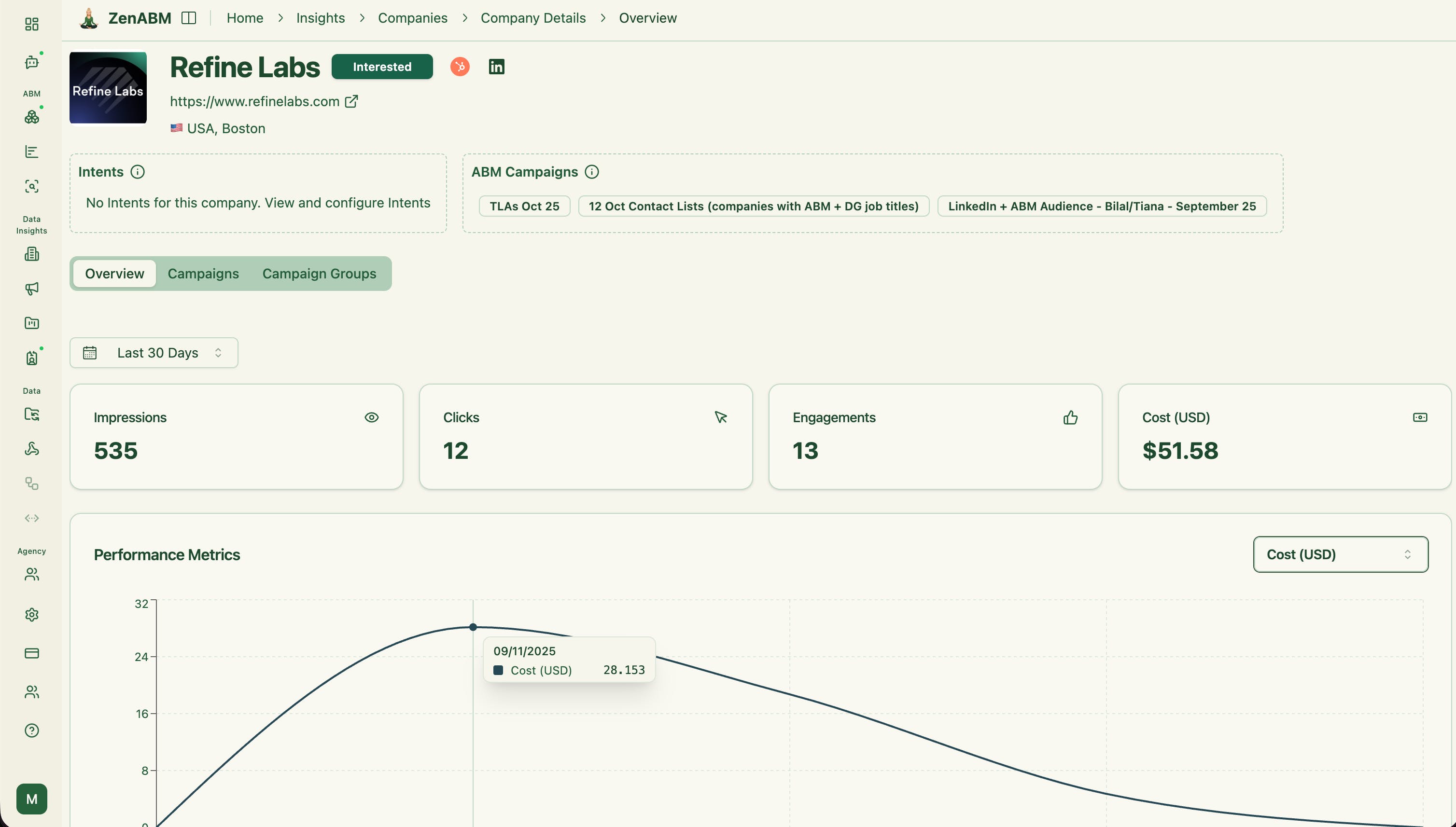Click the chart data point on 09/11/2025
Viewport: 1456px width, 827px height.
click(473, 627)
